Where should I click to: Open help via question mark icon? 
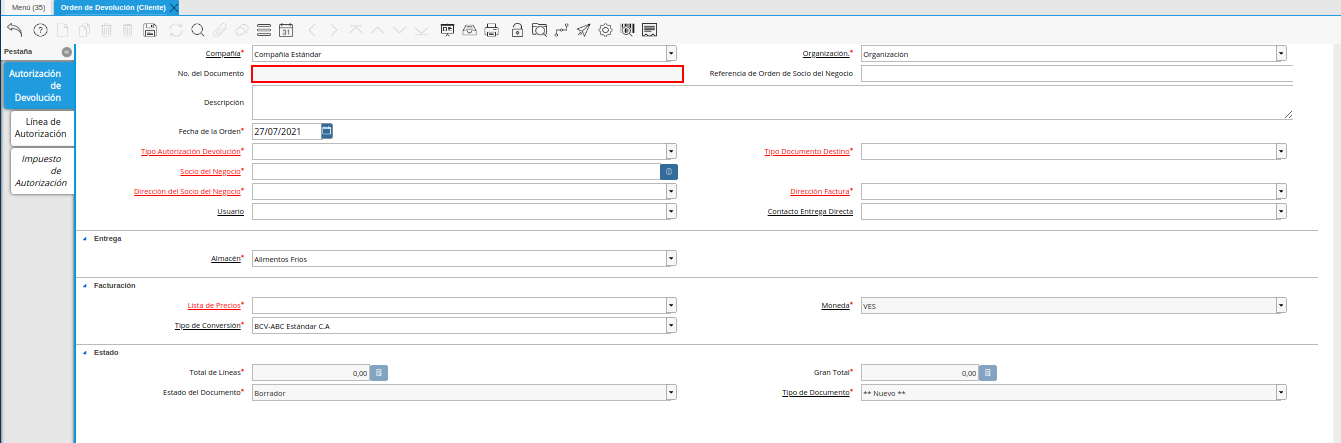[41, 30]
